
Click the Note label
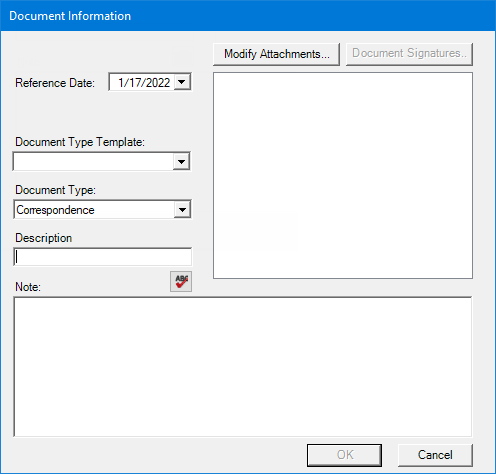coord(28,287)
